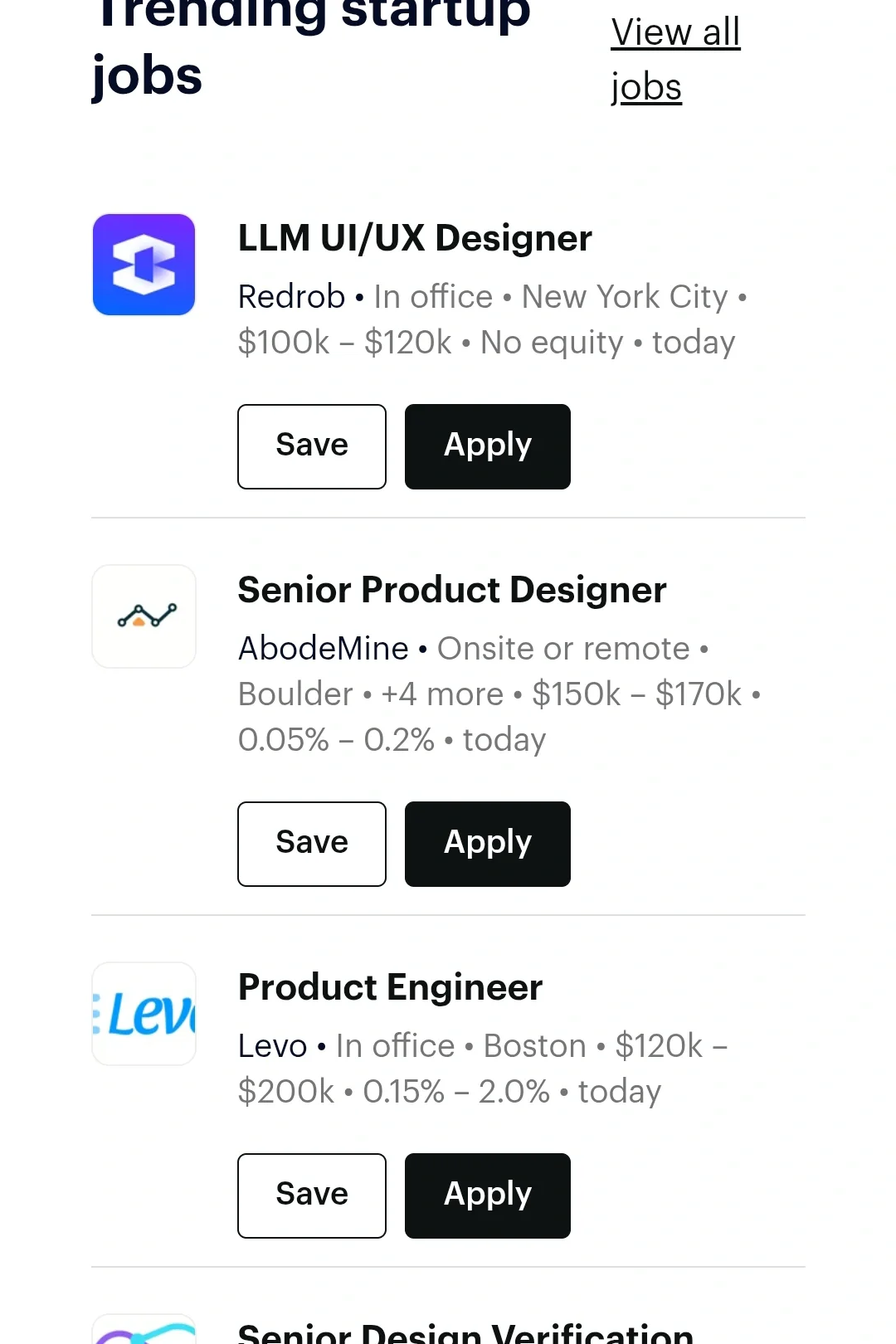The image size is (896, 1344).
Task: Open the Product Engineer job title
Action: click(390, 987)
